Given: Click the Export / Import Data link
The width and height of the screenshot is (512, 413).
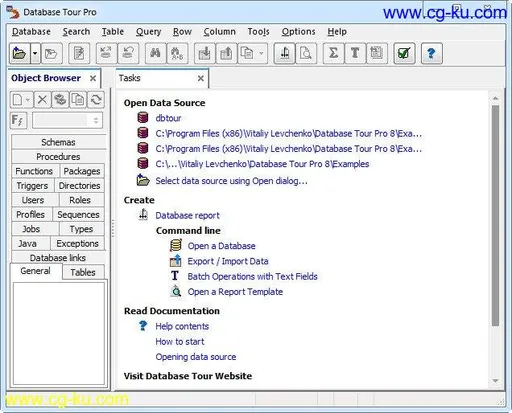Looking at the screenshot, I should [x=228, y=261].
